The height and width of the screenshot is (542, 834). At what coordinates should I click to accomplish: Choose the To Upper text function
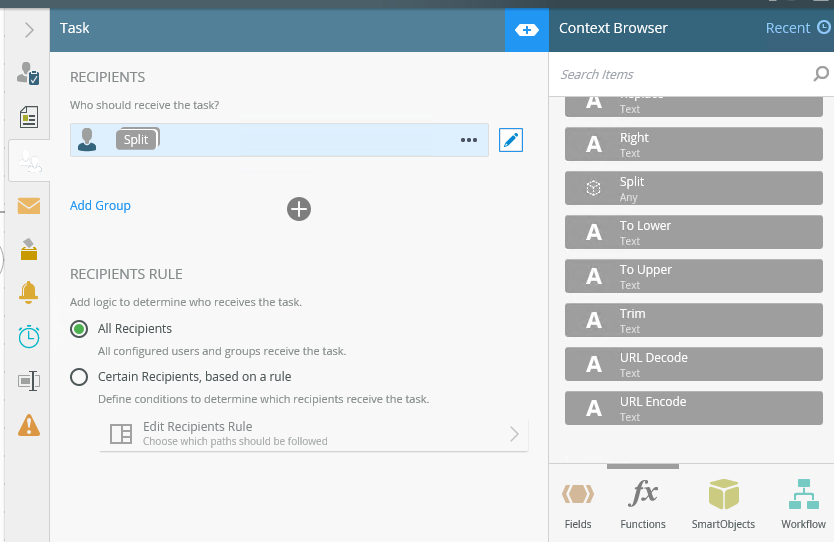[x=694, y=277]
